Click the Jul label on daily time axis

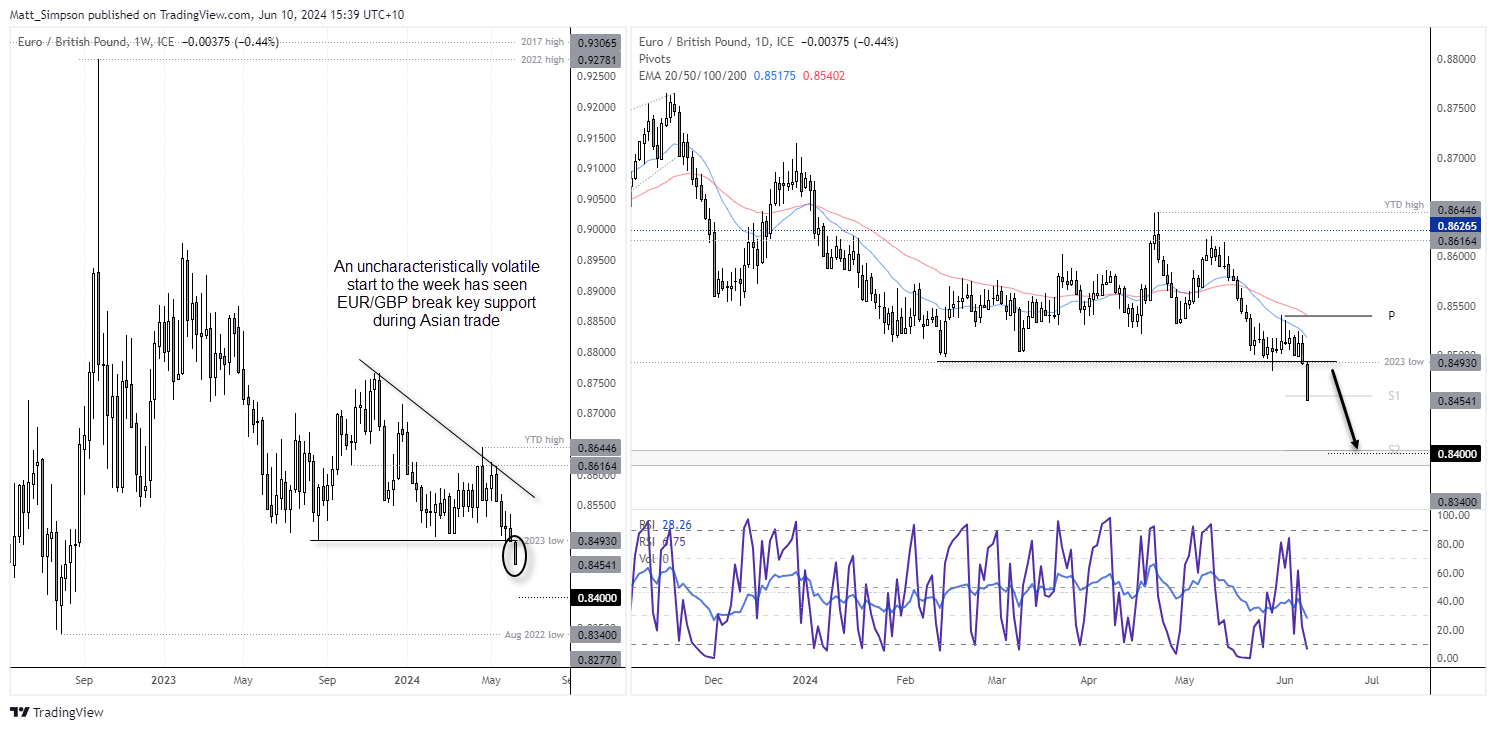pyautogui.click(x=1372, y=679)
